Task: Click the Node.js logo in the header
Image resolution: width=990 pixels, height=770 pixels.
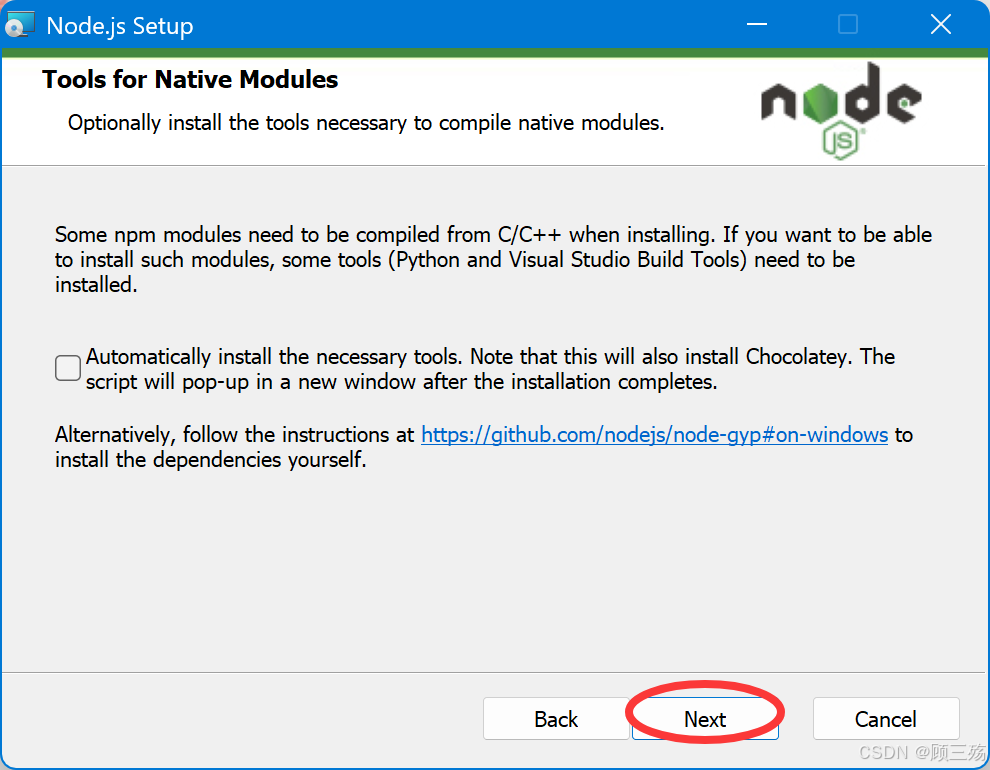Action: point(841,110)
